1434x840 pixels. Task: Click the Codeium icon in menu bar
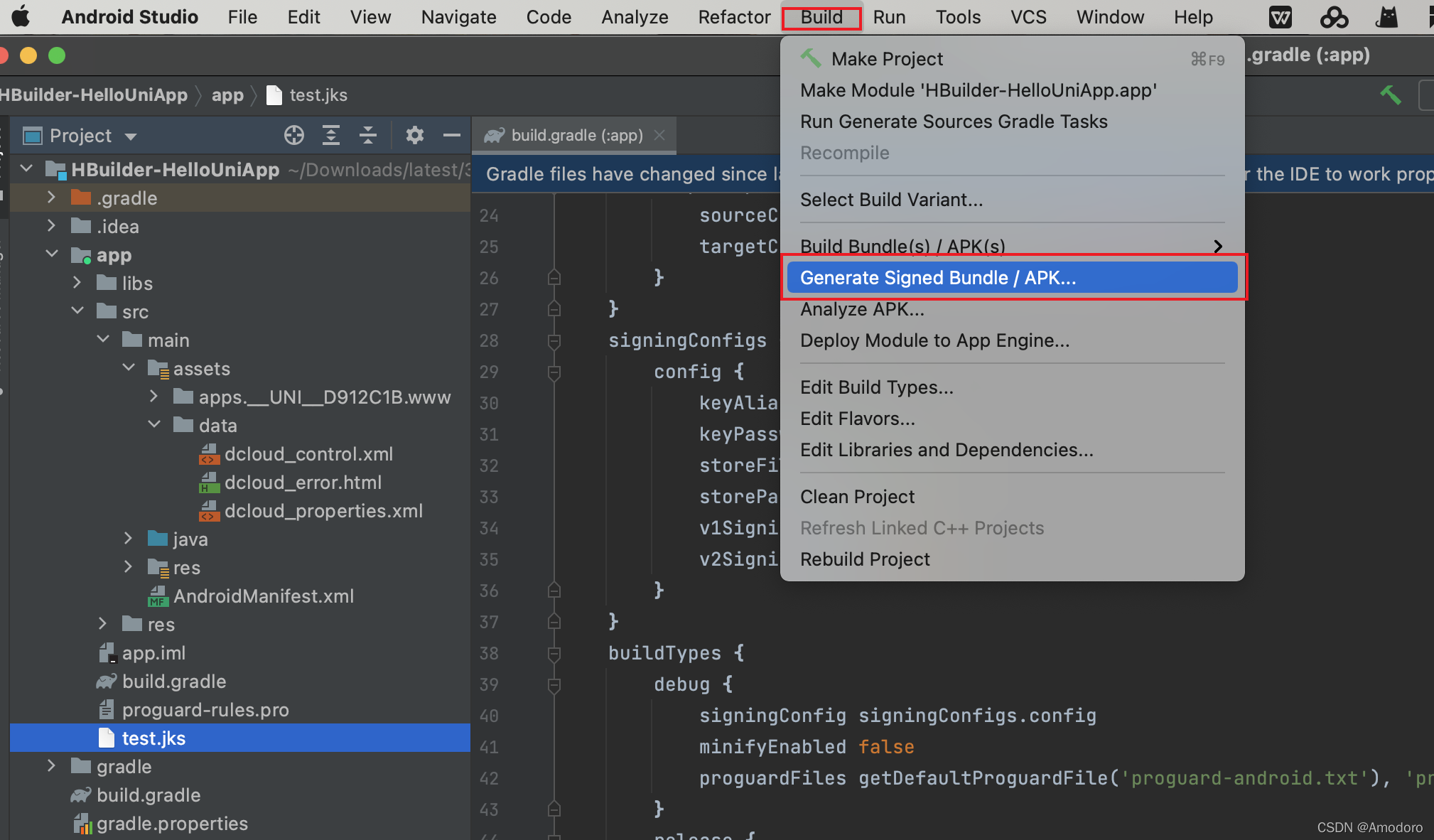click(x=1334, y=15)
